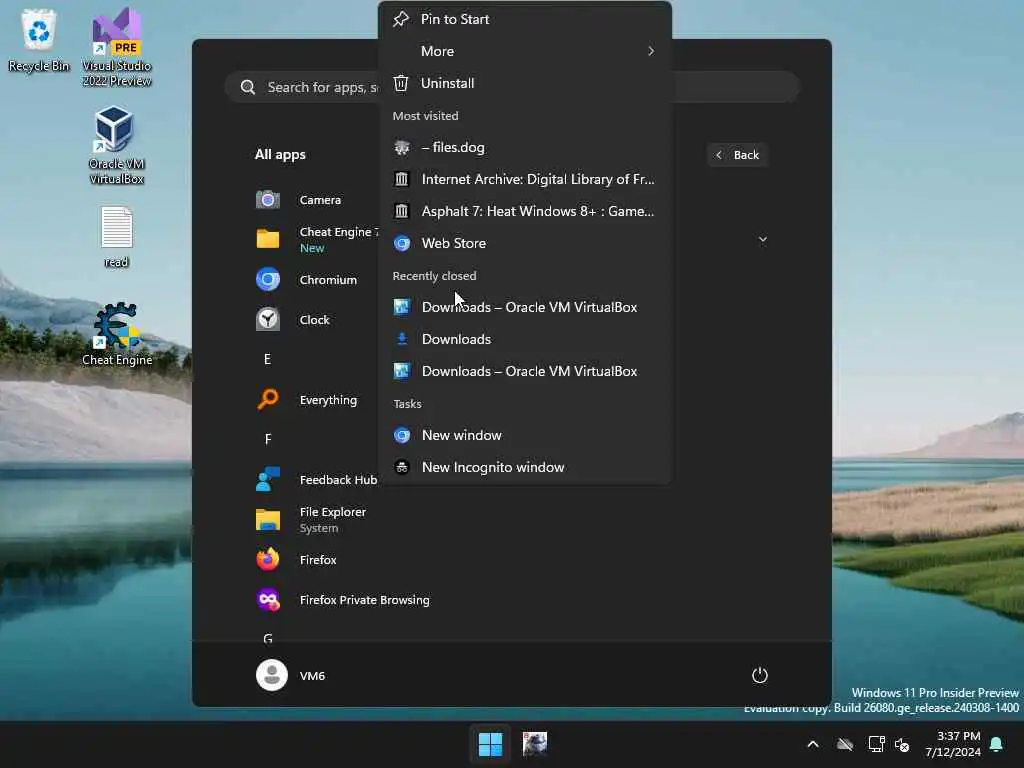1024x768 pixels.
Task: Select New window task
Action: 524,435
